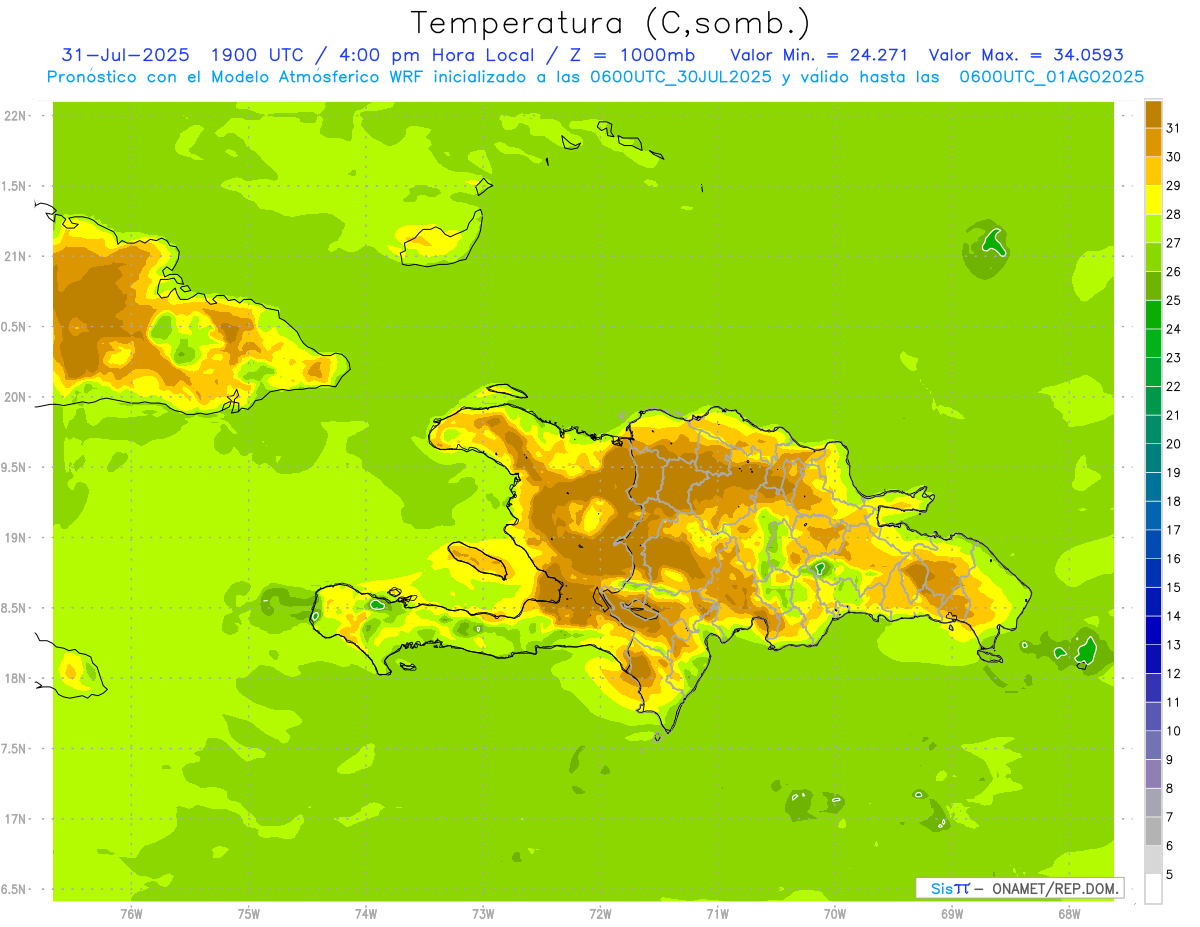Click the 69W longitude axis label
This screenshot has height=927, width=1200.
[952, 914]
